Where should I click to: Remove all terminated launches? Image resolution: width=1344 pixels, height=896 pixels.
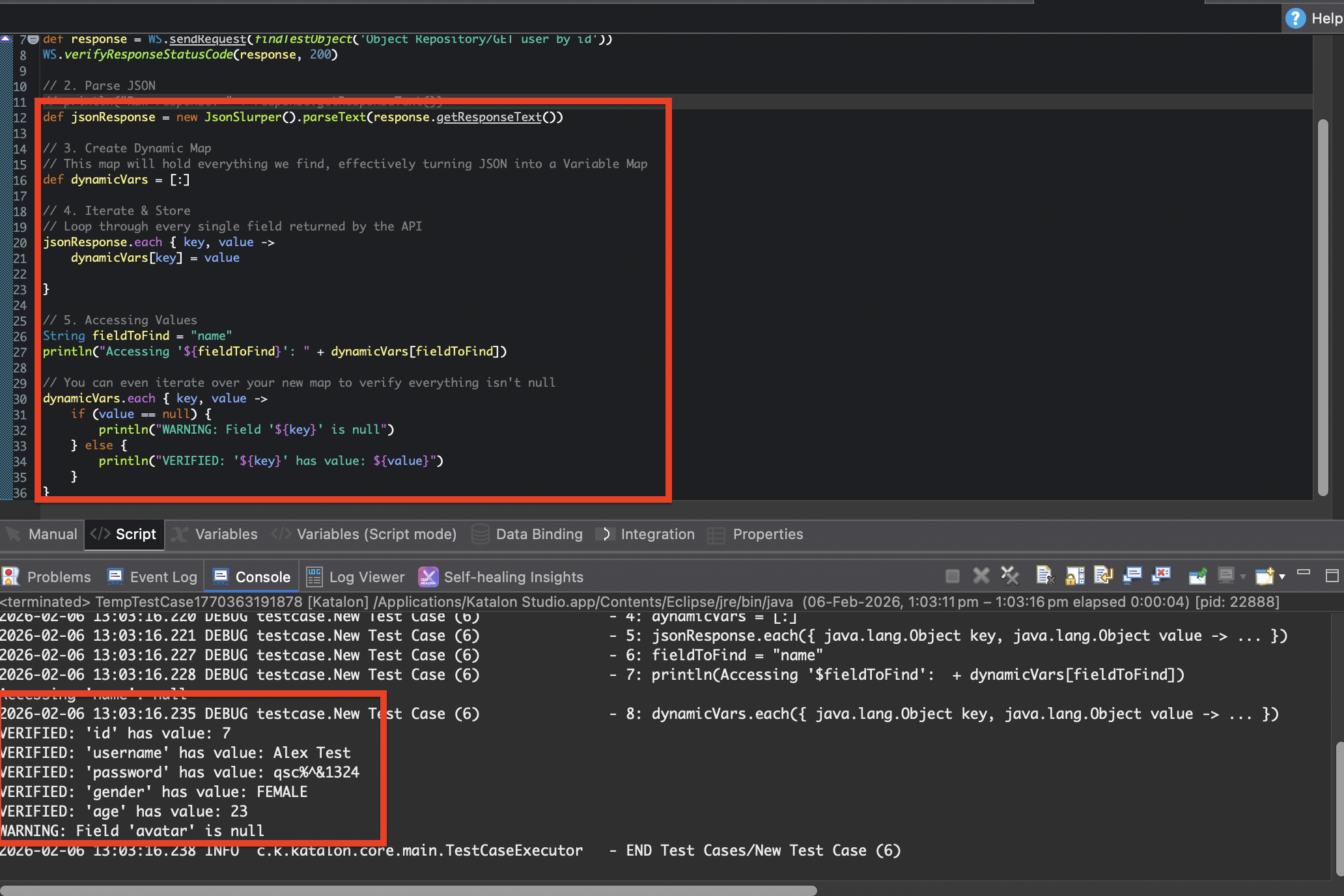tap(1009, 576)
